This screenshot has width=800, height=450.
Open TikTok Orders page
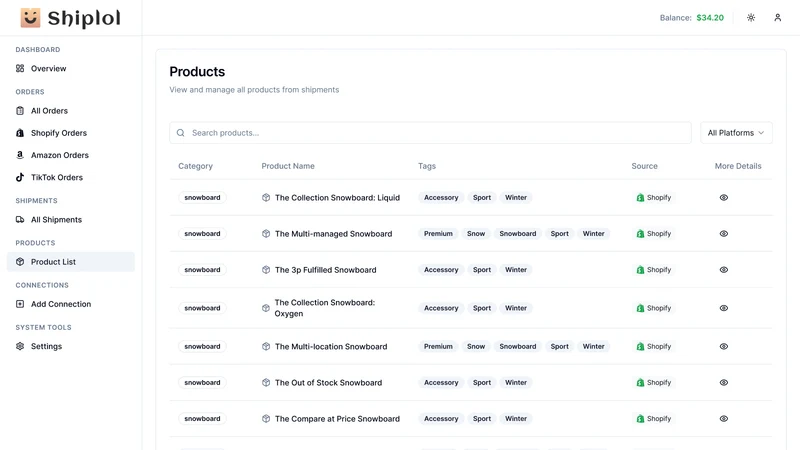click(71, 177)
